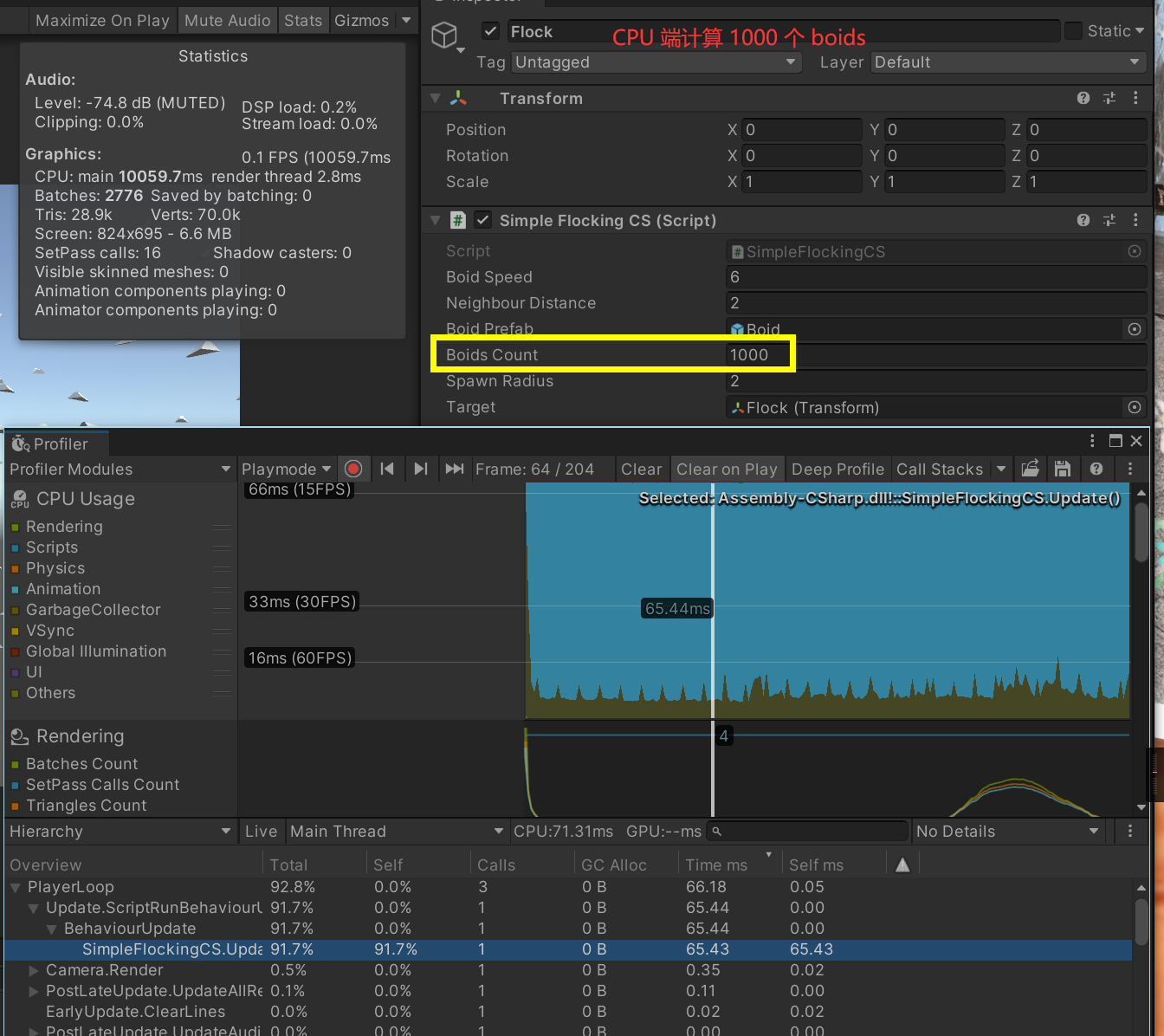Open the Playmode target dropdown

click(x=287, y=469)
